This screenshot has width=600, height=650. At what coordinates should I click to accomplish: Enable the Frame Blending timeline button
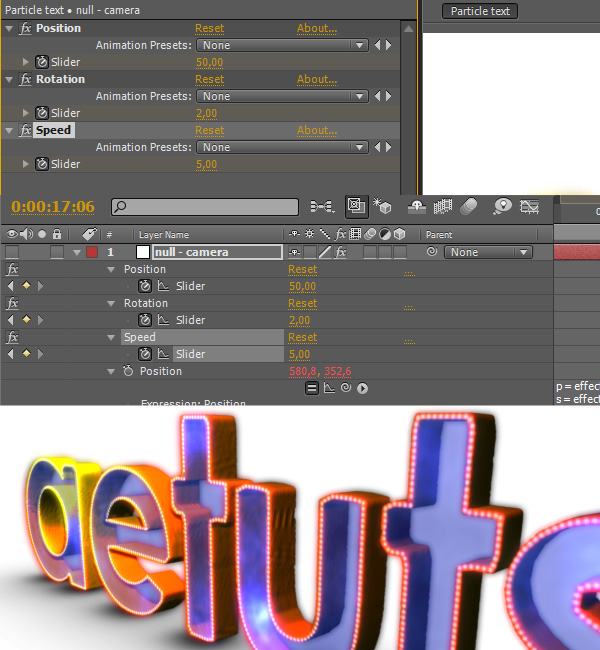coord(442,206)
